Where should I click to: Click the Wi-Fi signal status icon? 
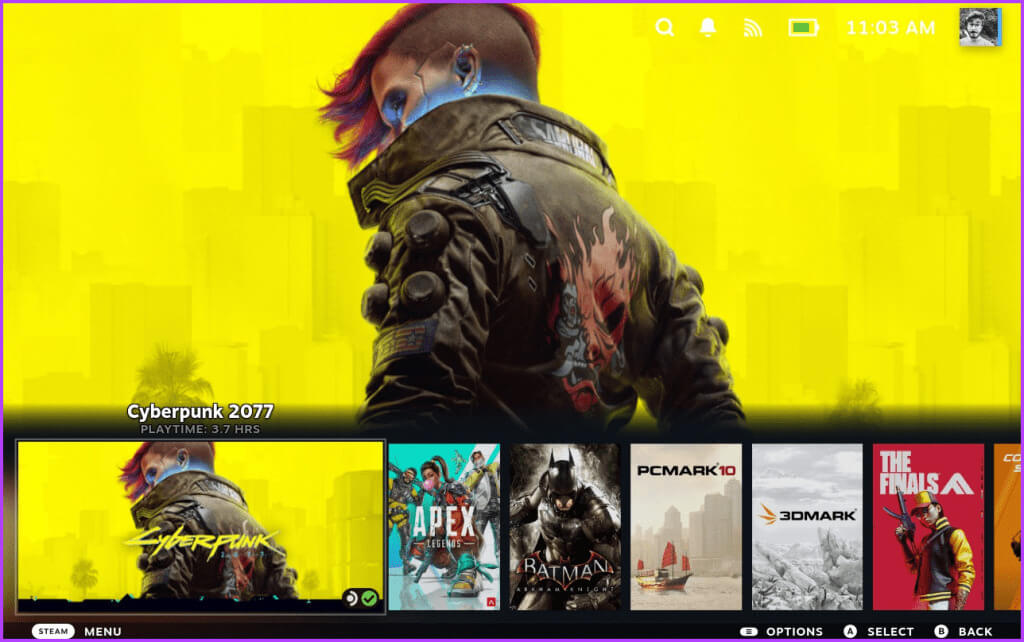tap(753, 27)
